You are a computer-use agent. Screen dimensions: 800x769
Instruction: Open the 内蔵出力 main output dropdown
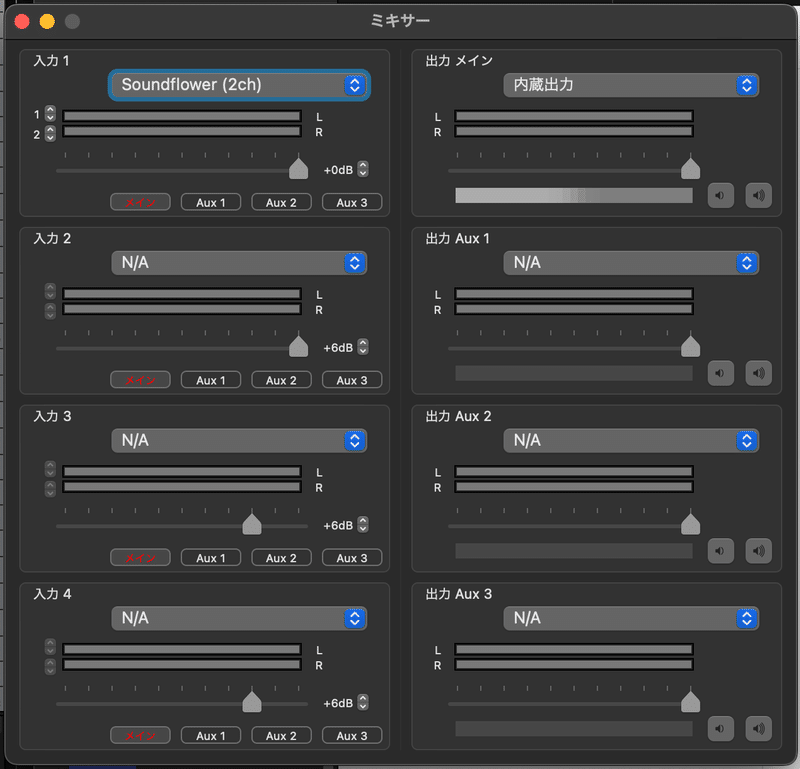[631, 85]
